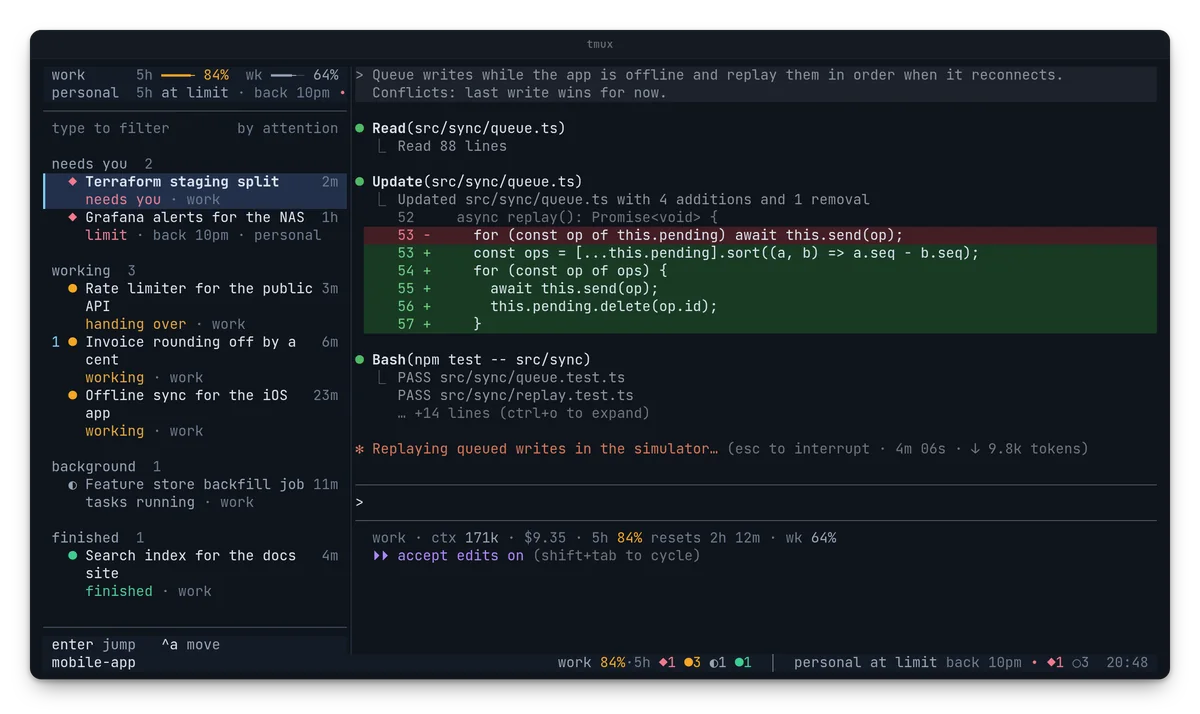1200x714 pixels.
Task: Click the purple double-arrow icon before accept edits
Action: coord(381,556)
